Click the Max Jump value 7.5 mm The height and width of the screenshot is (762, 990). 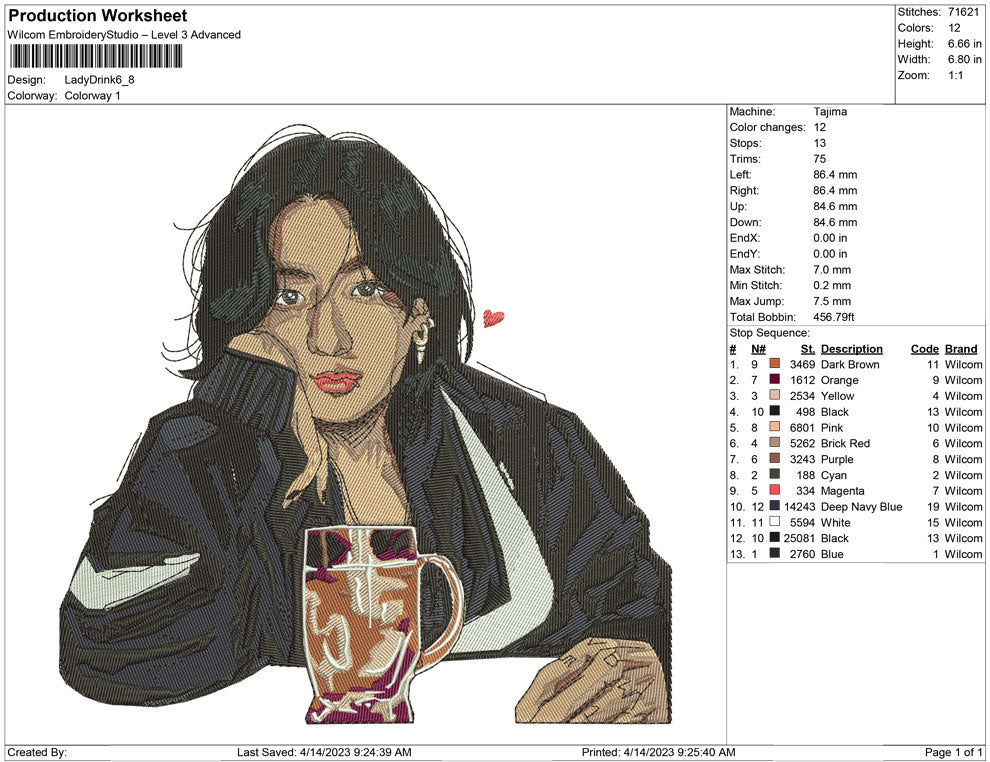832,301
